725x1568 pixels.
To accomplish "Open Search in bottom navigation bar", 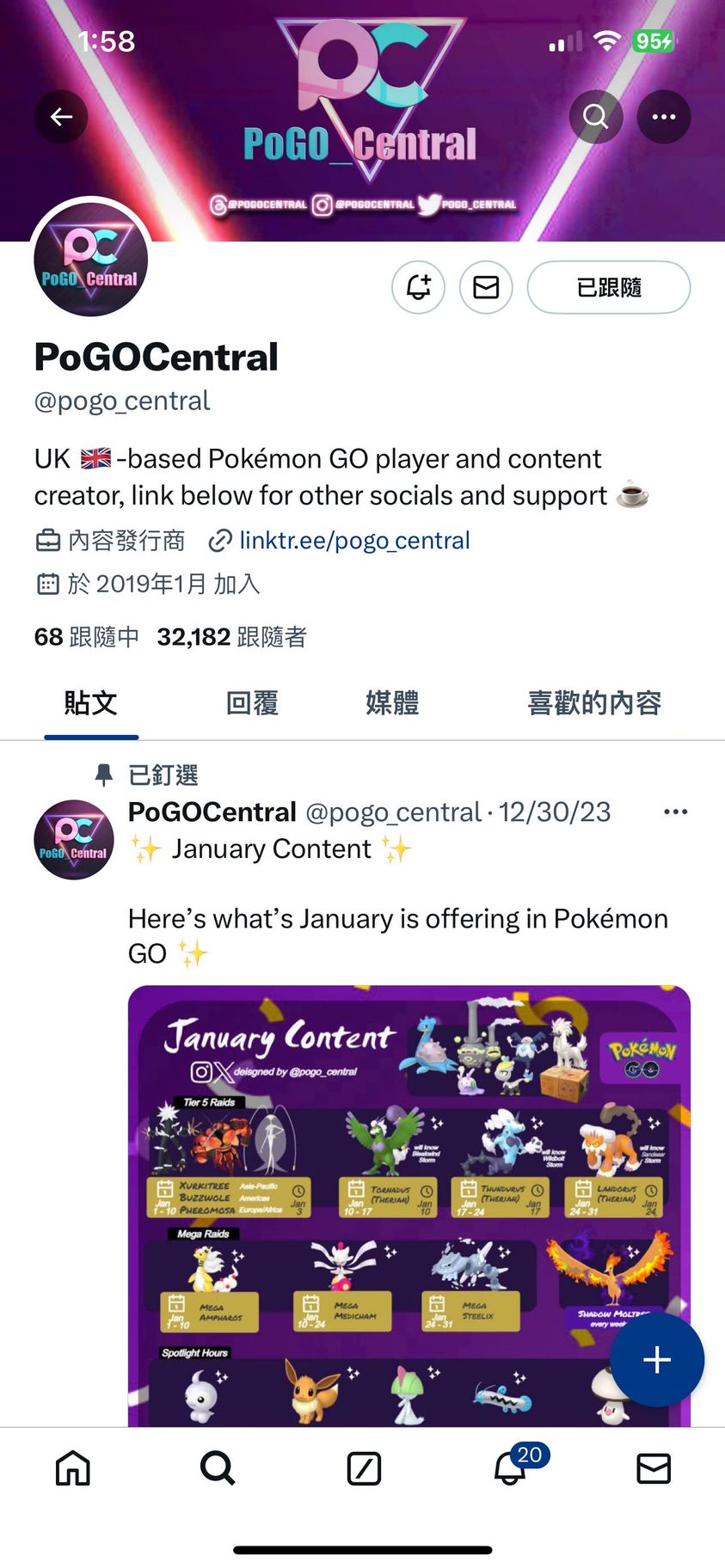I will tap(218, 1468).
